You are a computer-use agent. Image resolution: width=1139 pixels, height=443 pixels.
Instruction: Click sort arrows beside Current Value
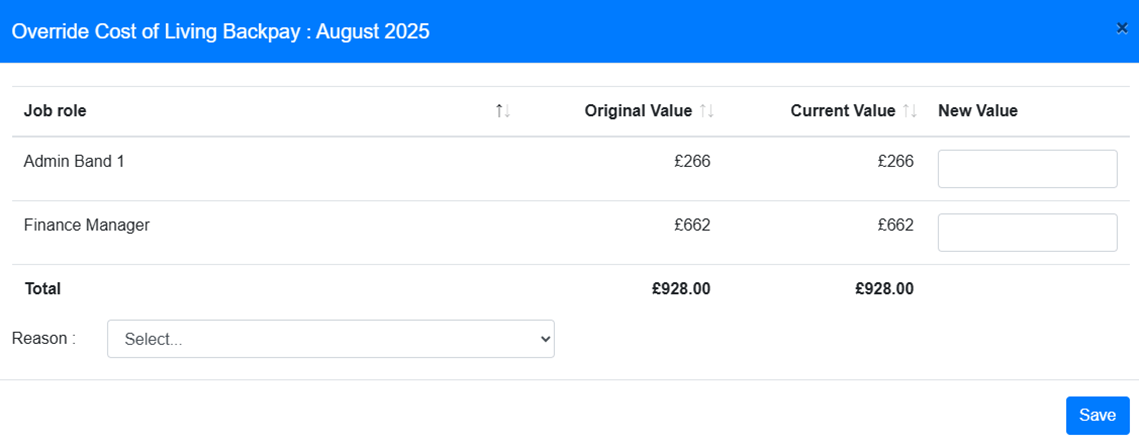click(910, 111)
